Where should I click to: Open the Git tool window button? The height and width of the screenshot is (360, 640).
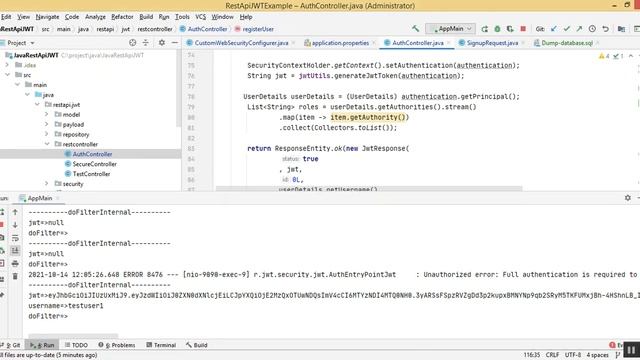[11, 345]
